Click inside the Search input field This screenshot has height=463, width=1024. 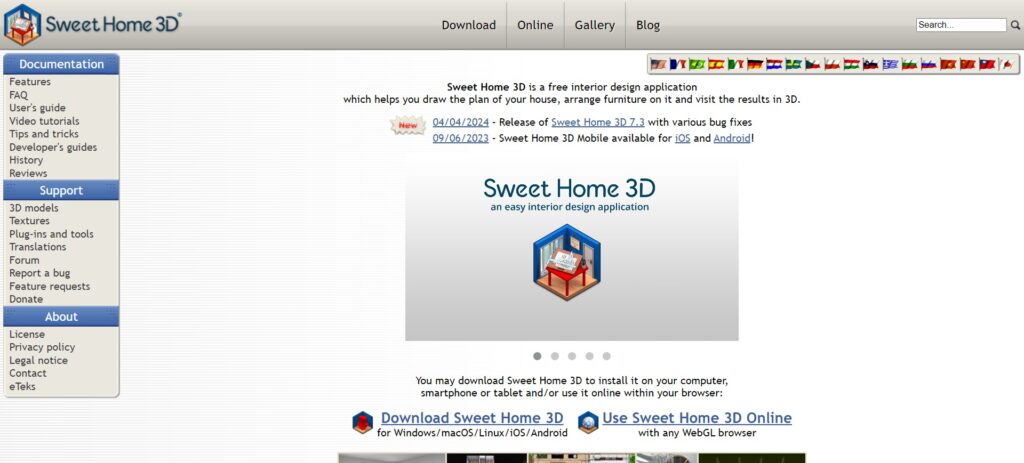pyautogui.click(x=961, y=25)
